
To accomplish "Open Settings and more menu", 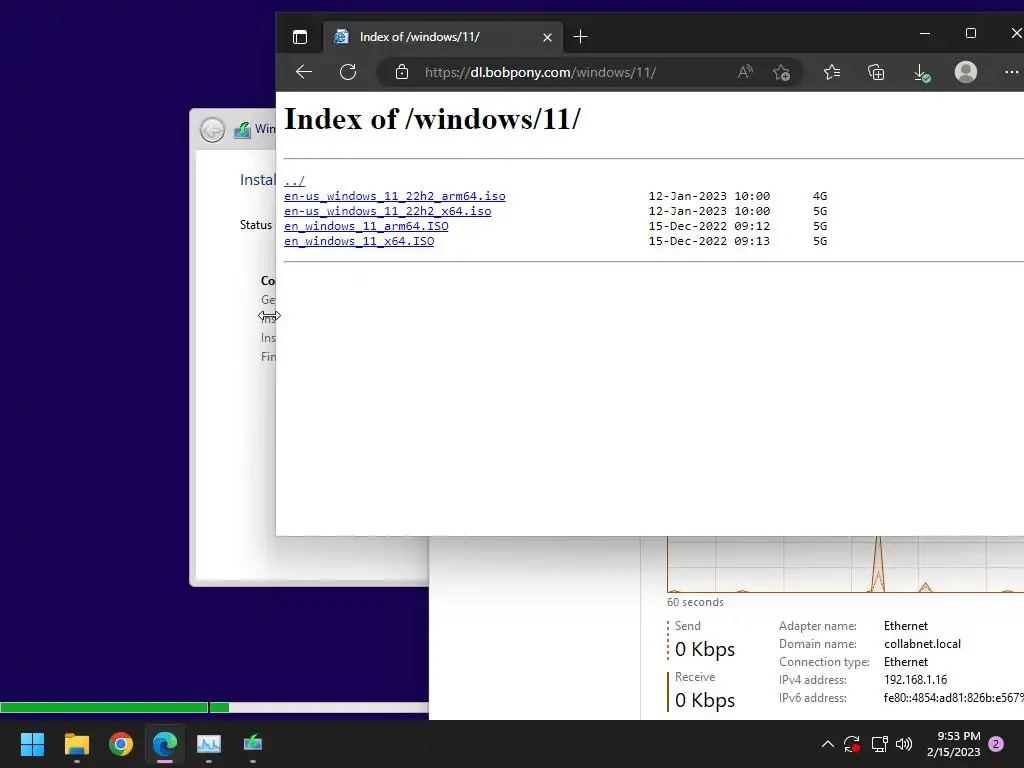I will coord(1012,72).
